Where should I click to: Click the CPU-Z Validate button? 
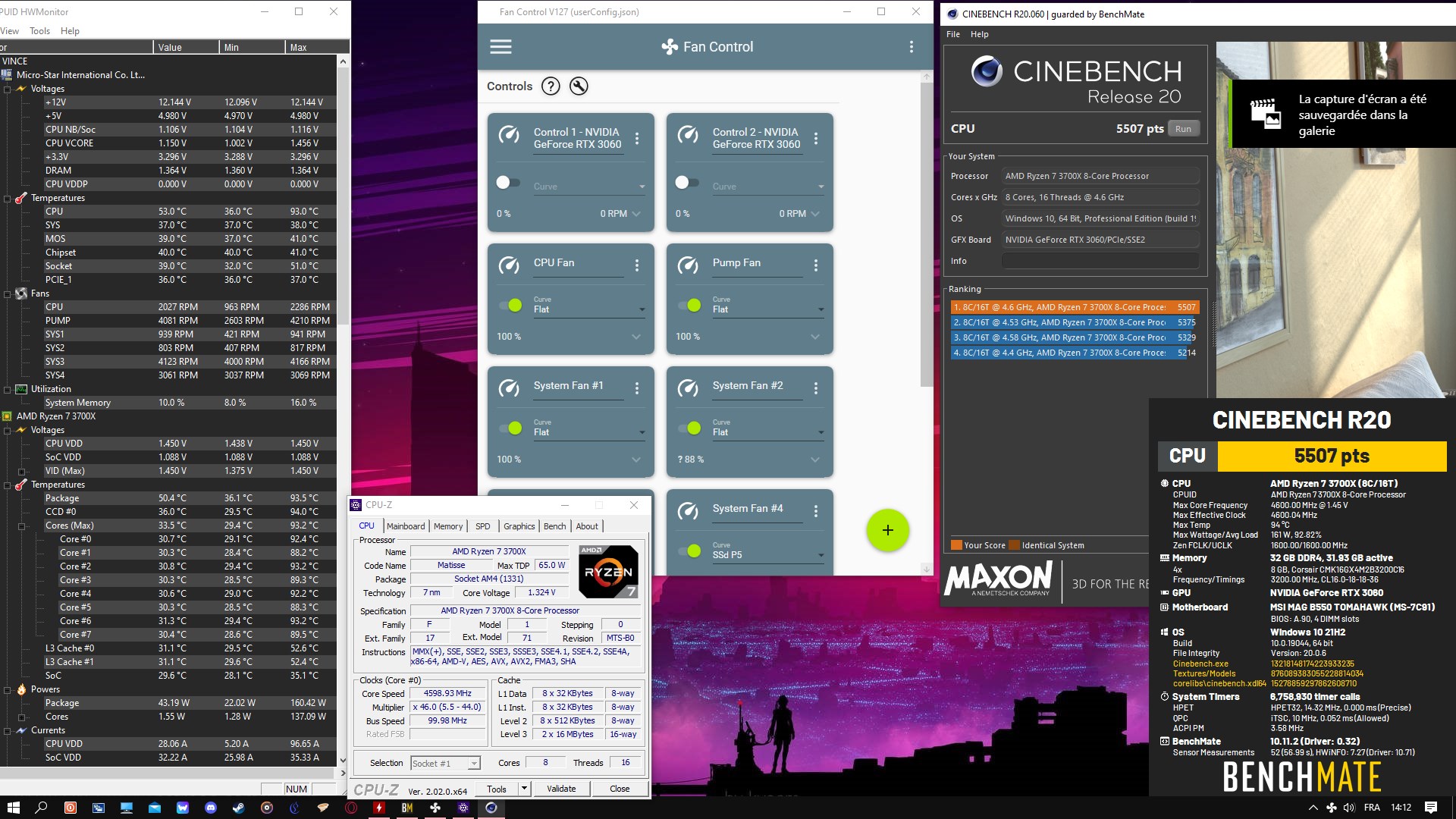(x=561, y=789)
